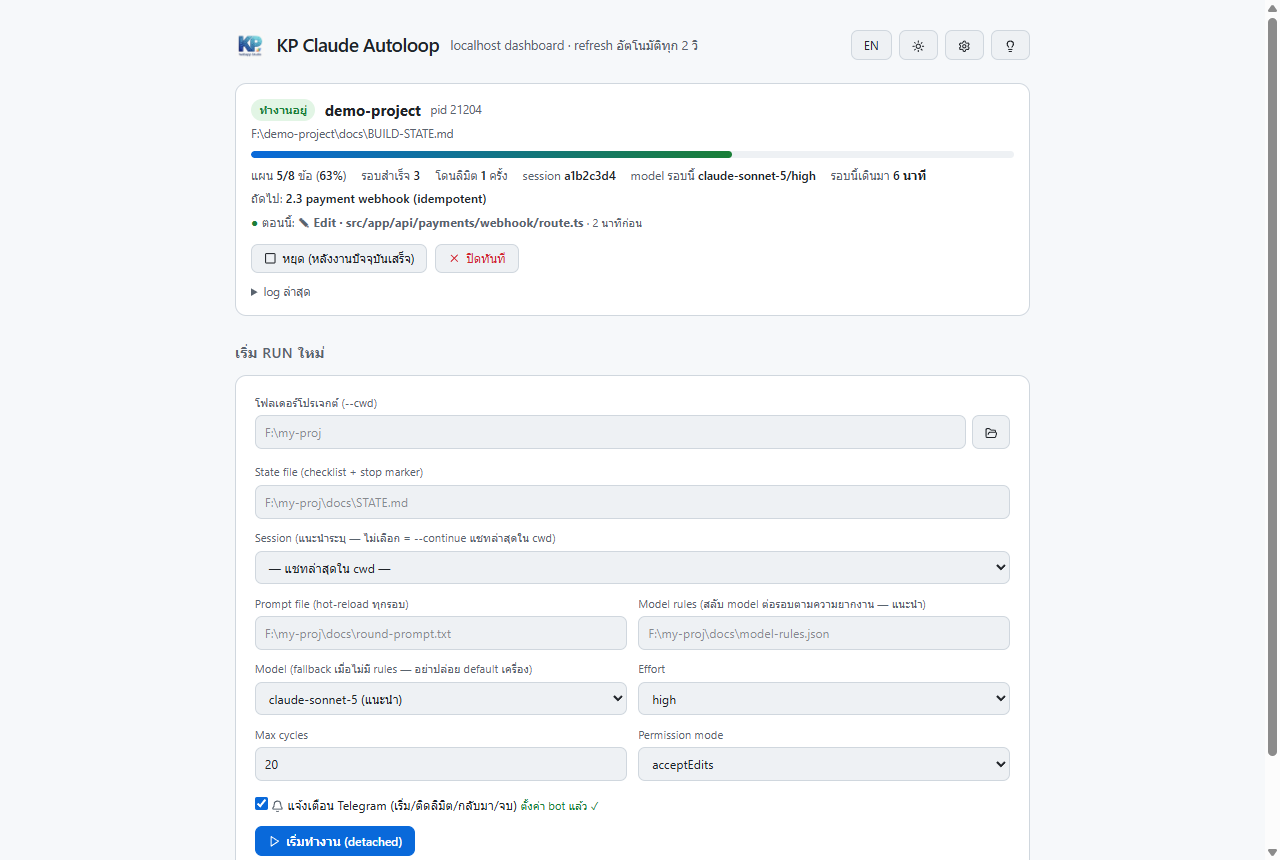This screenshot has height=860, width=1280.
Task: Browse project folder with the folder icon
Action: click(x=991, y=432)
